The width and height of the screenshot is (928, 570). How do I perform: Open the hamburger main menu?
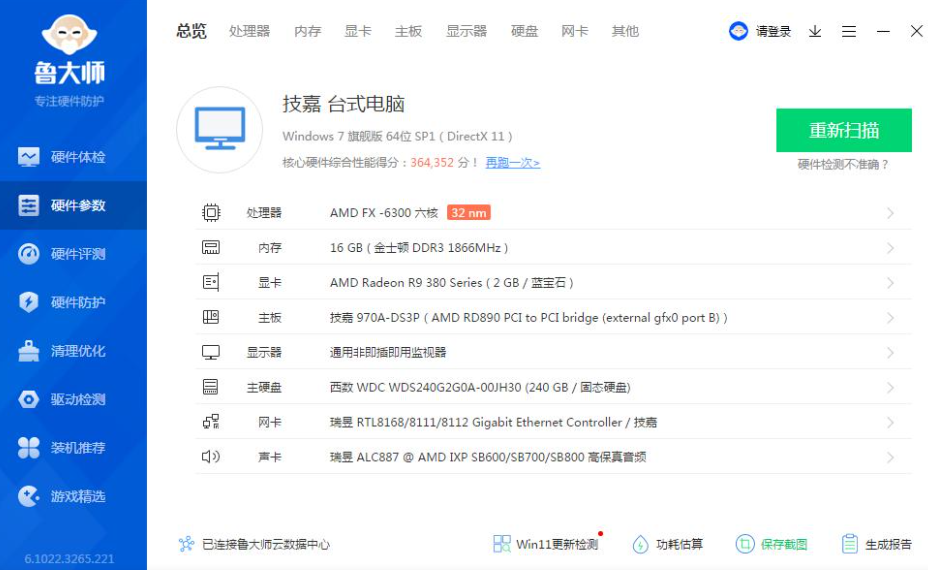(x=849, y=31)
